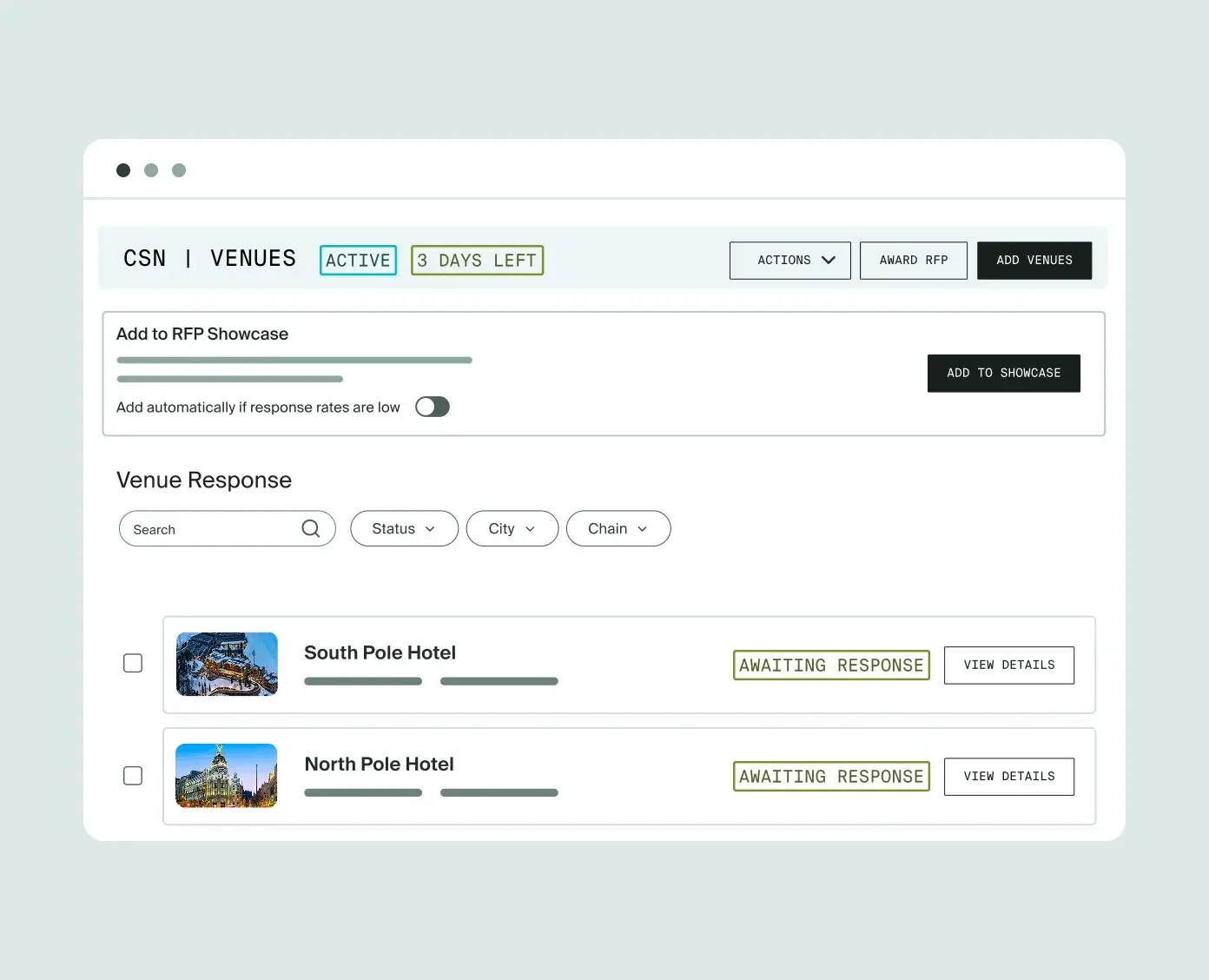Click the search magnifier icon
Image resolution: width=1209 pixels, height=980 pixels.
click(311, 528)
